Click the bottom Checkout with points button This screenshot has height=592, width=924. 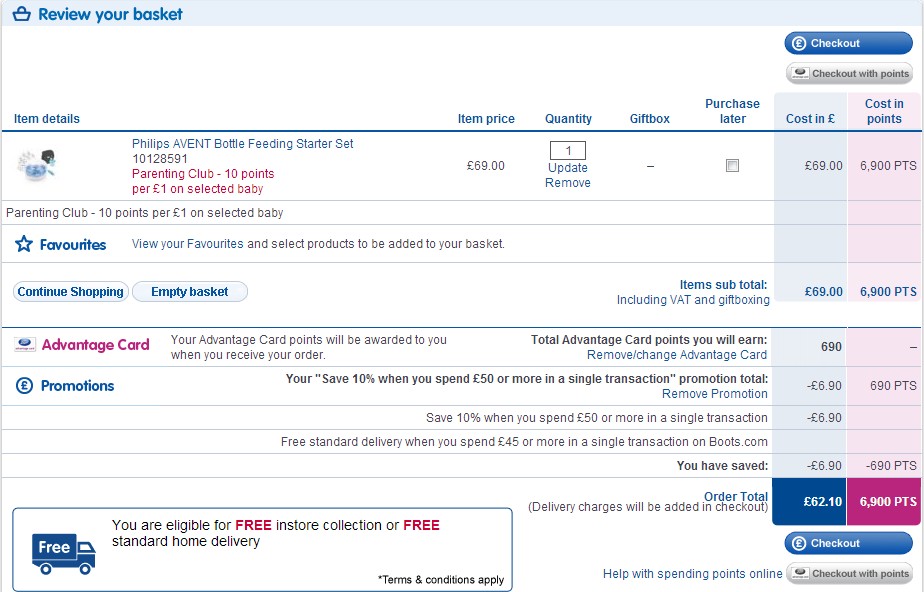point(849,573)
